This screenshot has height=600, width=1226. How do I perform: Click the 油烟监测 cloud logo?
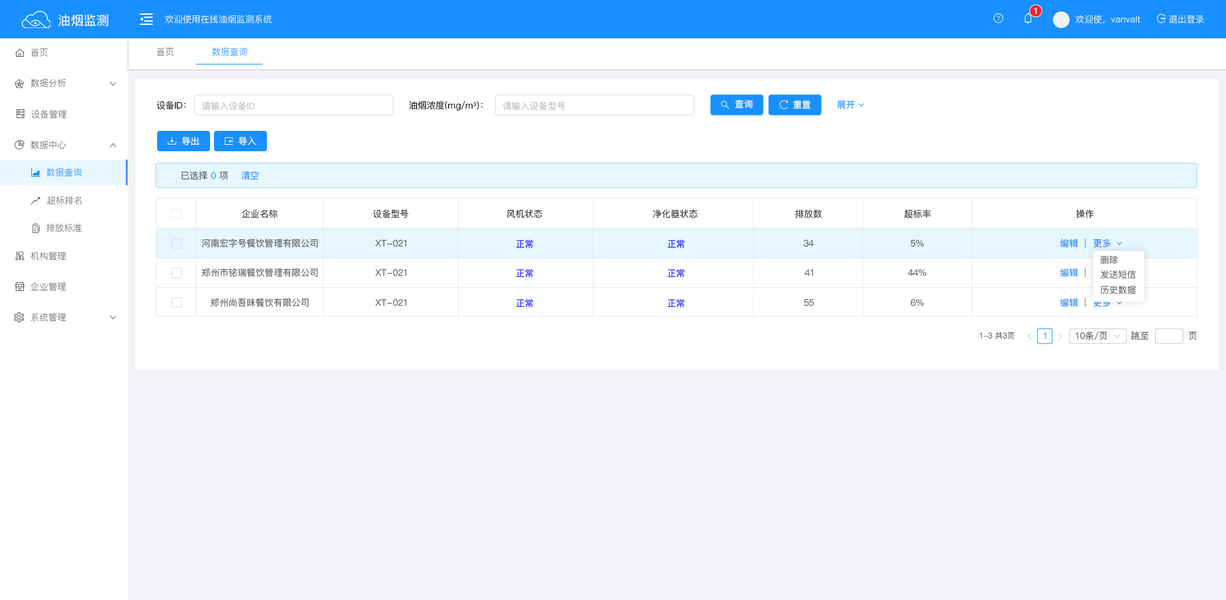click(x=36, y=19)
